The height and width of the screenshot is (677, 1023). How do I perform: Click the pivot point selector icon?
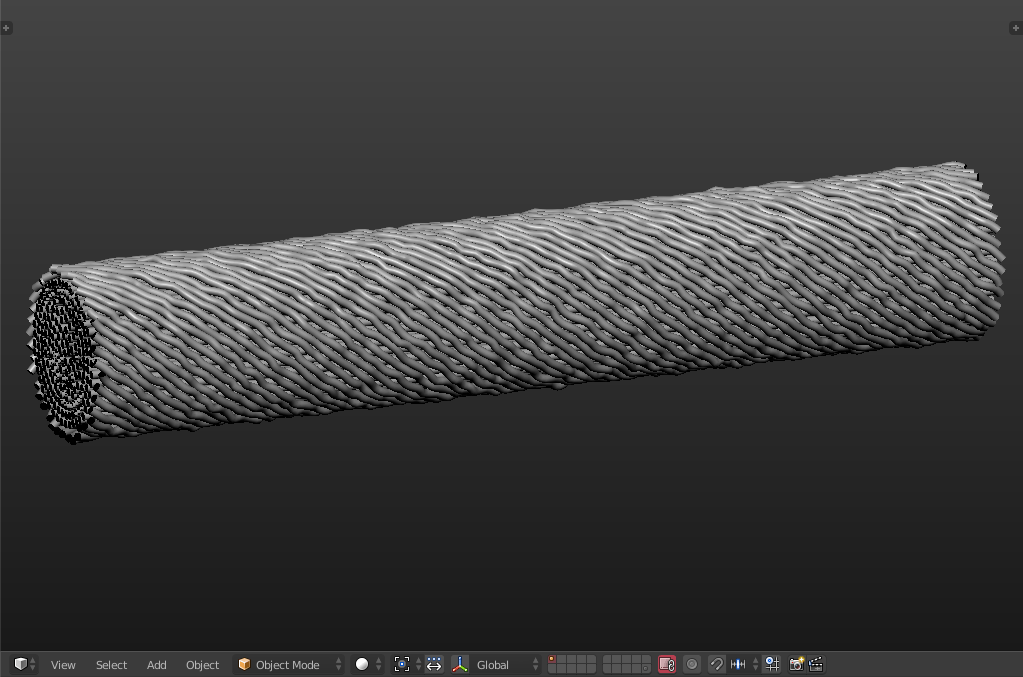tap(402, 664)
